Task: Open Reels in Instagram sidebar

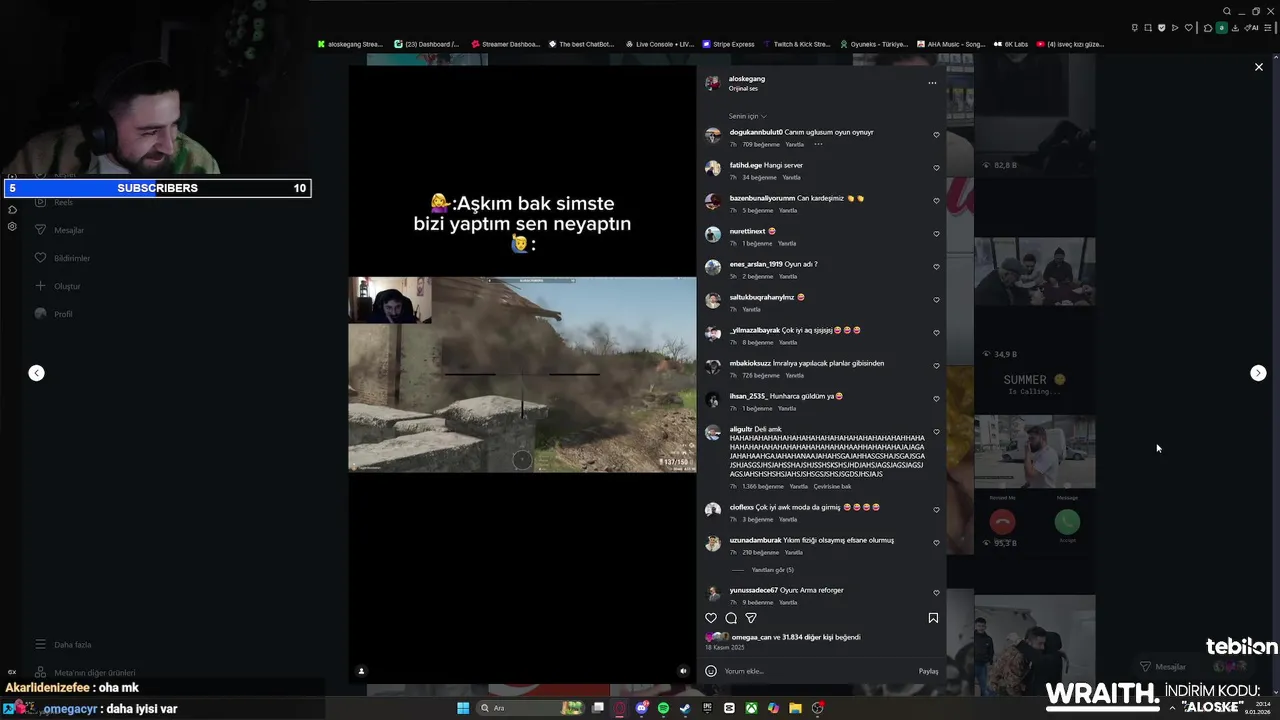Action: tap(54, 202)
